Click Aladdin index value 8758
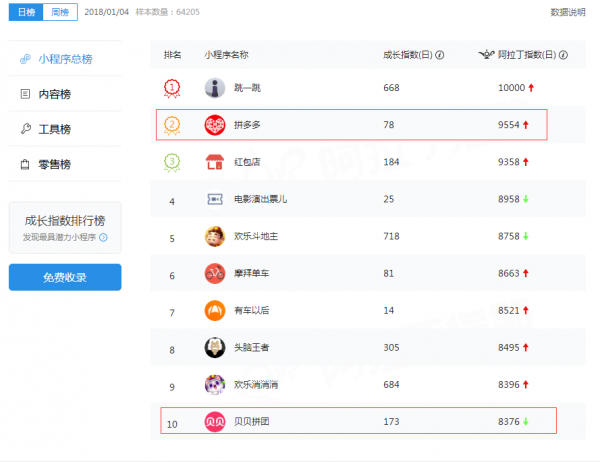 pos(509,237)
